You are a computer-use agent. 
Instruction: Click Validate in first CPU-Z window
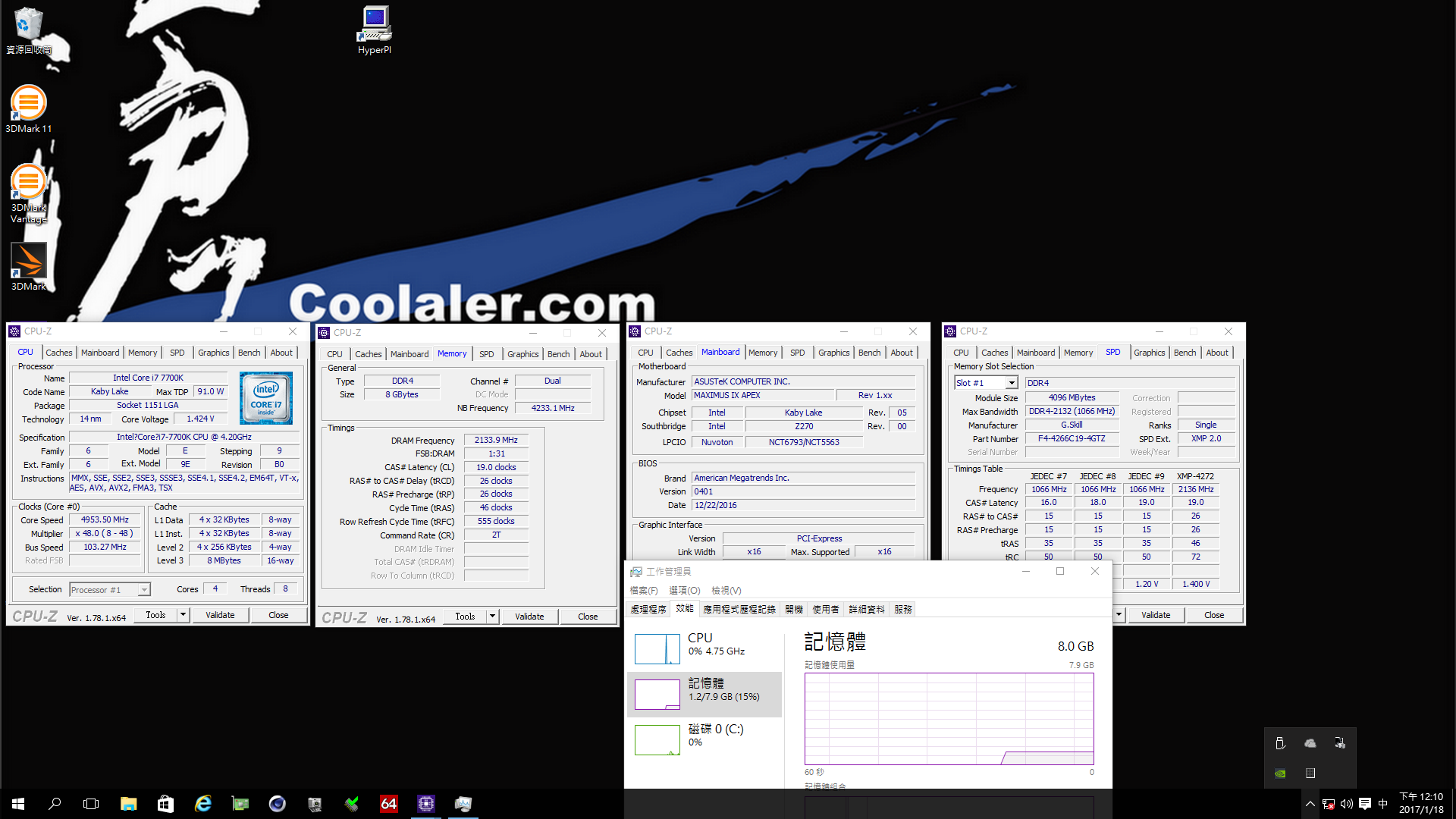point(220,615)
